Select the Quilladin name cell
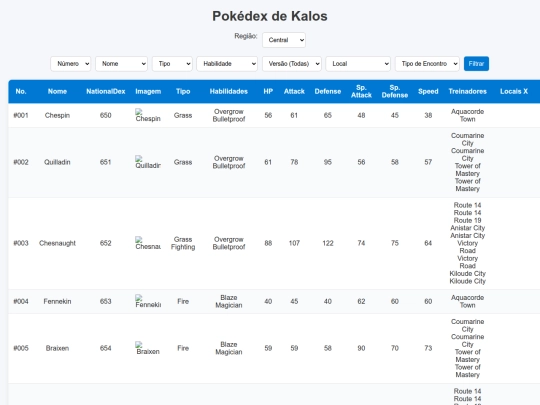The height and width of the screenshot is (405, 540). 57,162
